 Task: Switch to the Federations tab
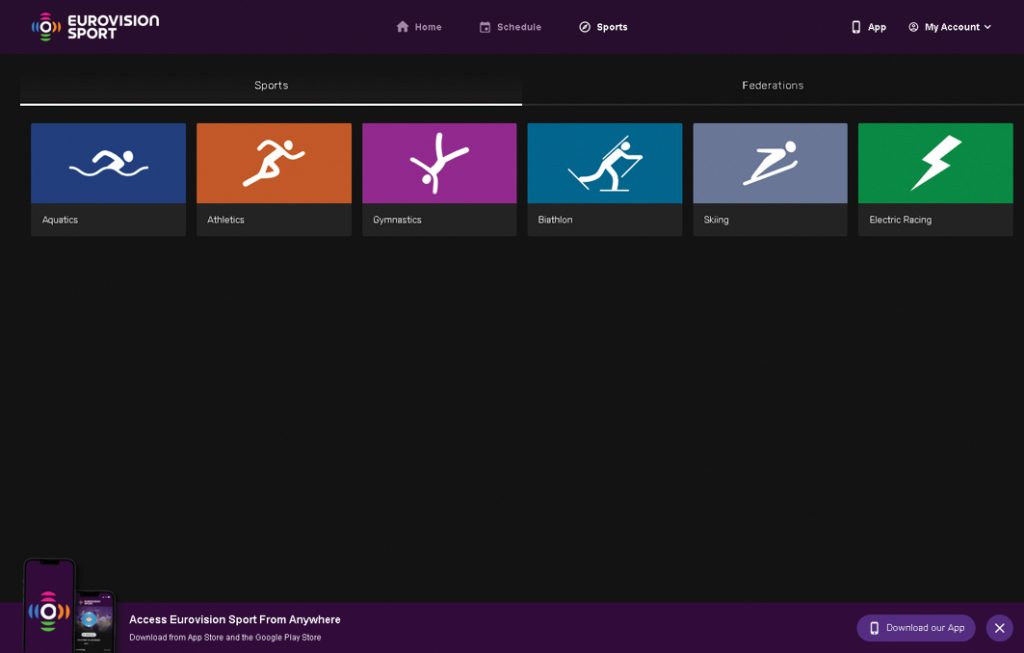772,86
